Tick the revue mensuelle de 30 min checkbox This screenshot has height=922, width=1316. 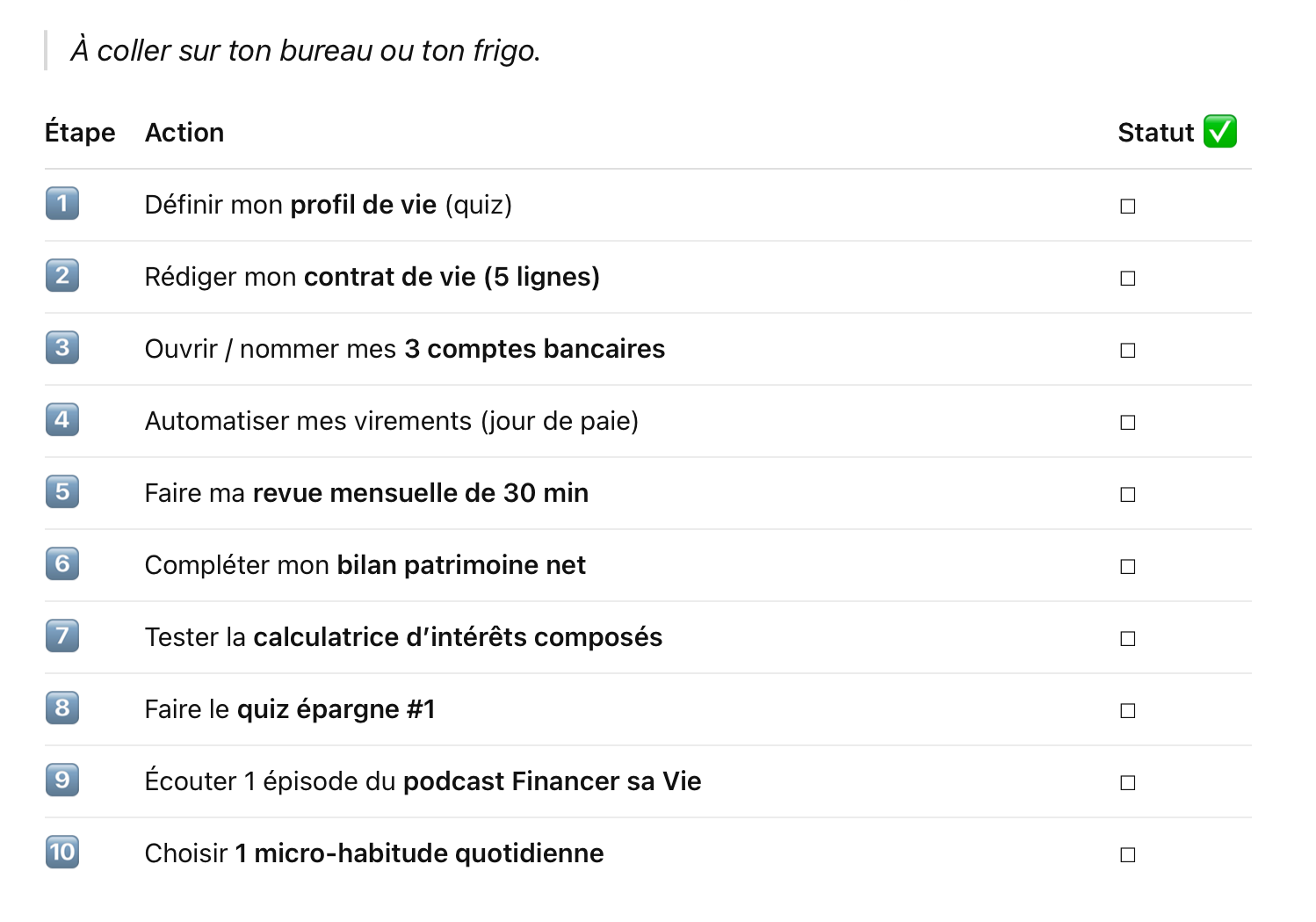pos(1128,495)
